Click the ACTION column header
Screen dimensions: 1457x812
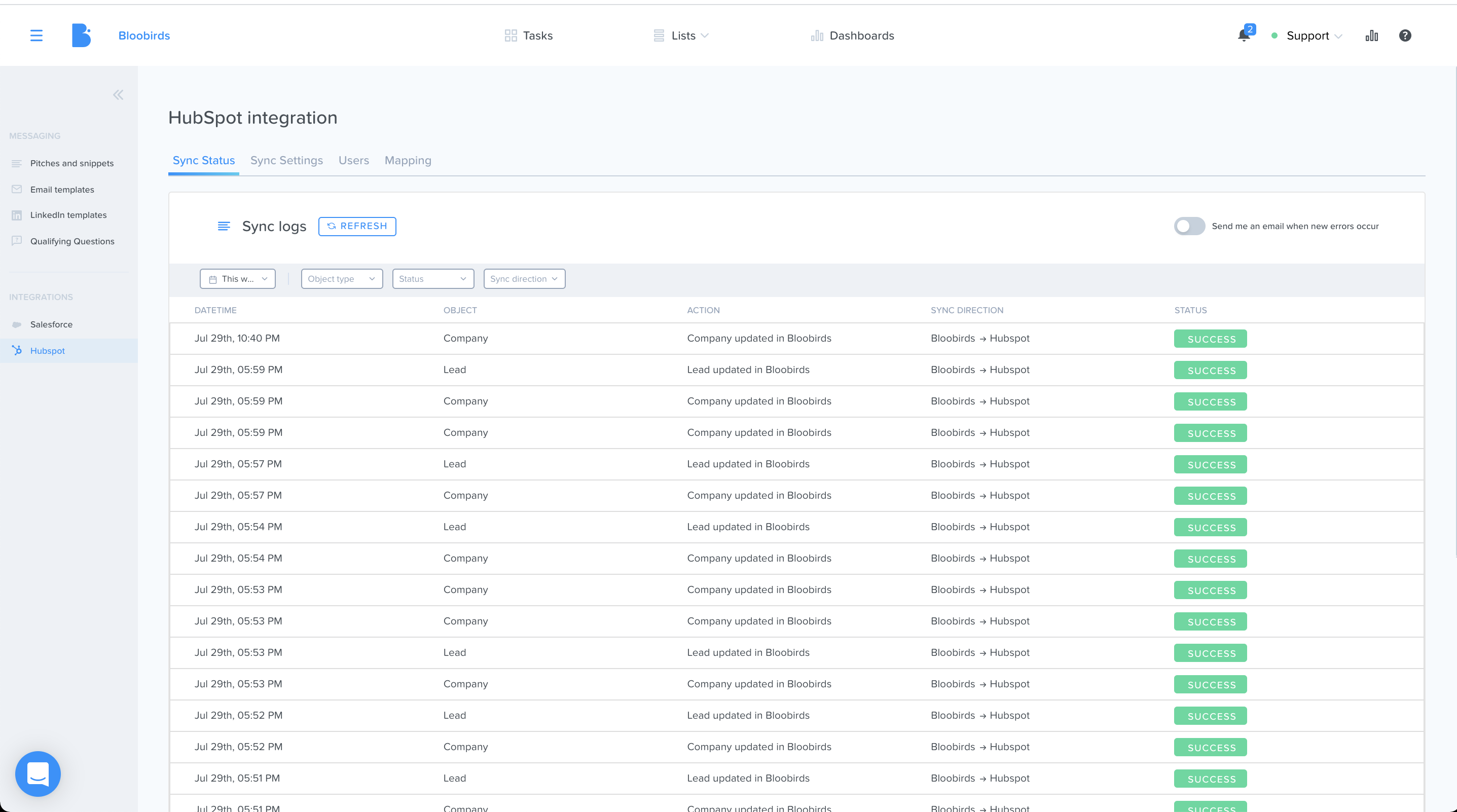click(703, 310)
